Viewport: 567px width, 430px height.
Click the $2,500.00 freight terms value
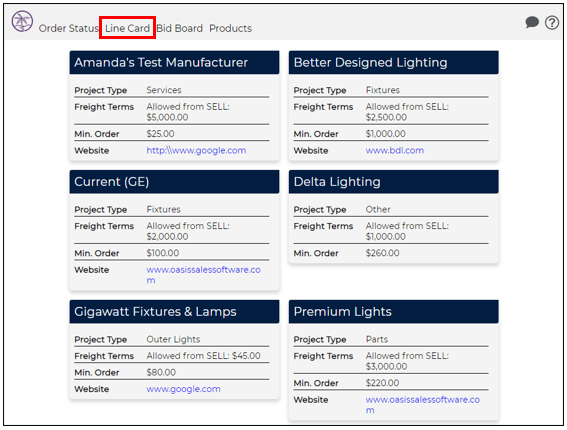(386, 117)
